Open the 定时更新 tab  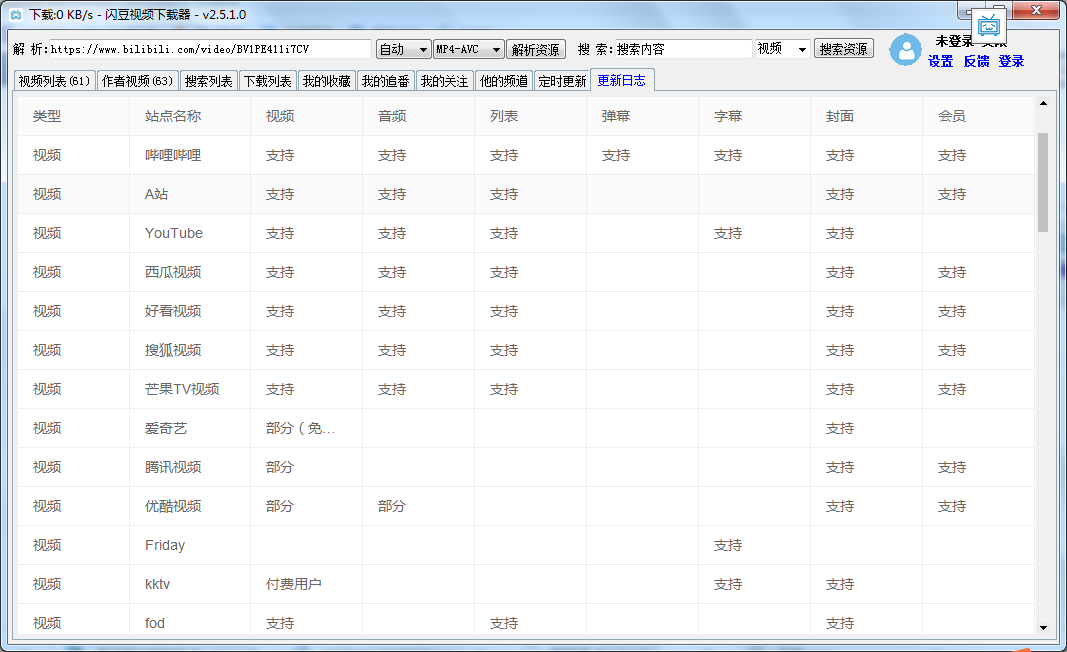pos(562,81)
